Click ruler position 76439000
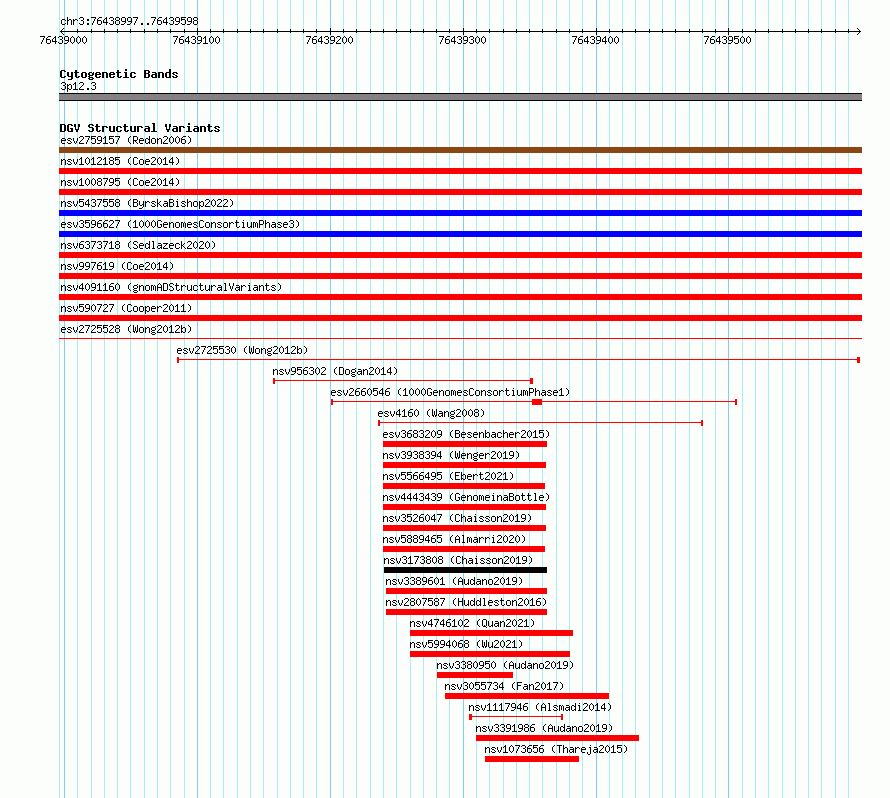Image resolution: width=890 pixels, height=798 pixels. pyautogui.click(x=64, y=40)
